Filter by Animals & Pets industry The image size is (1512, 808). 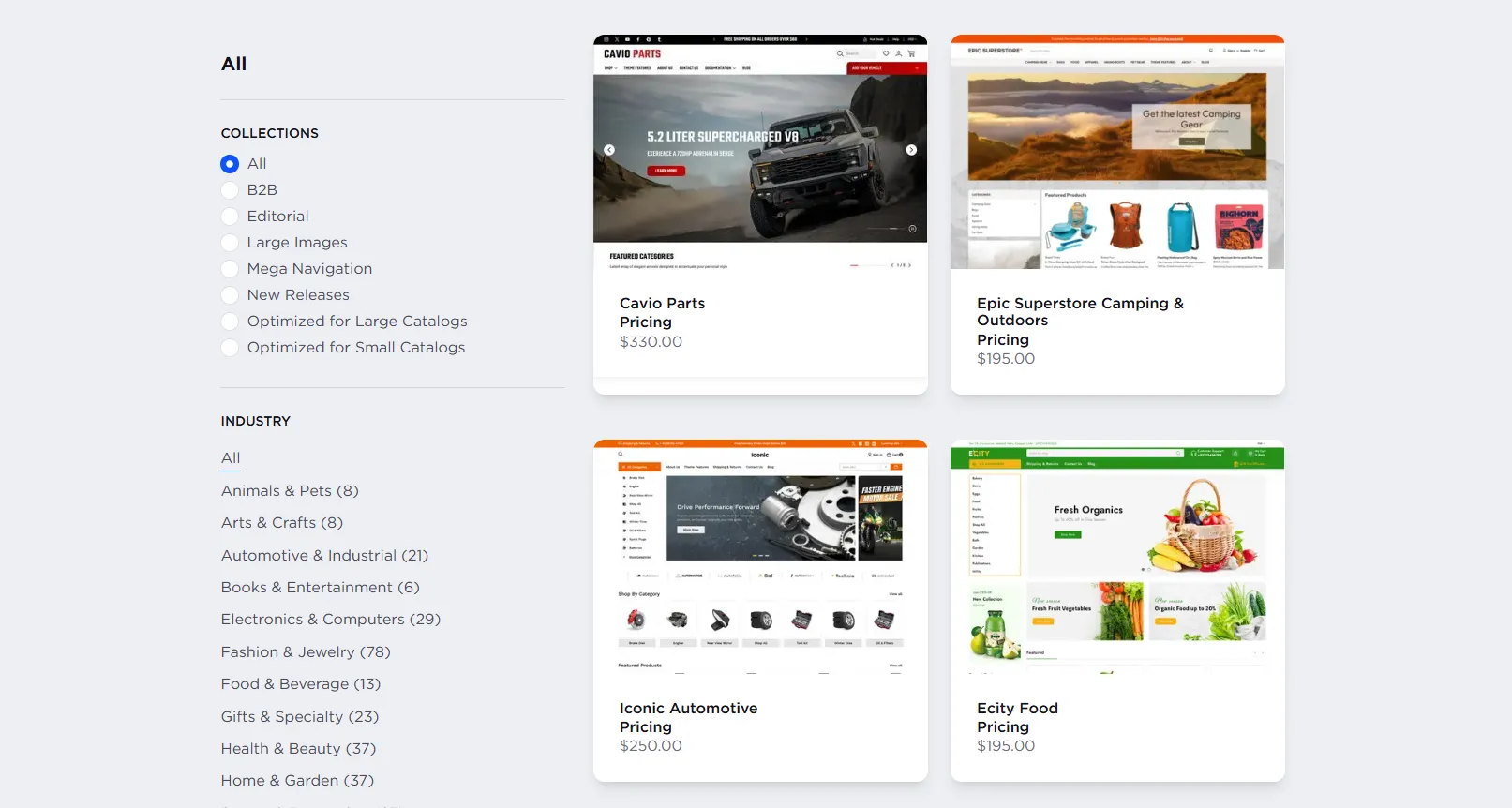pyautogui.click(x=290, y=491)
